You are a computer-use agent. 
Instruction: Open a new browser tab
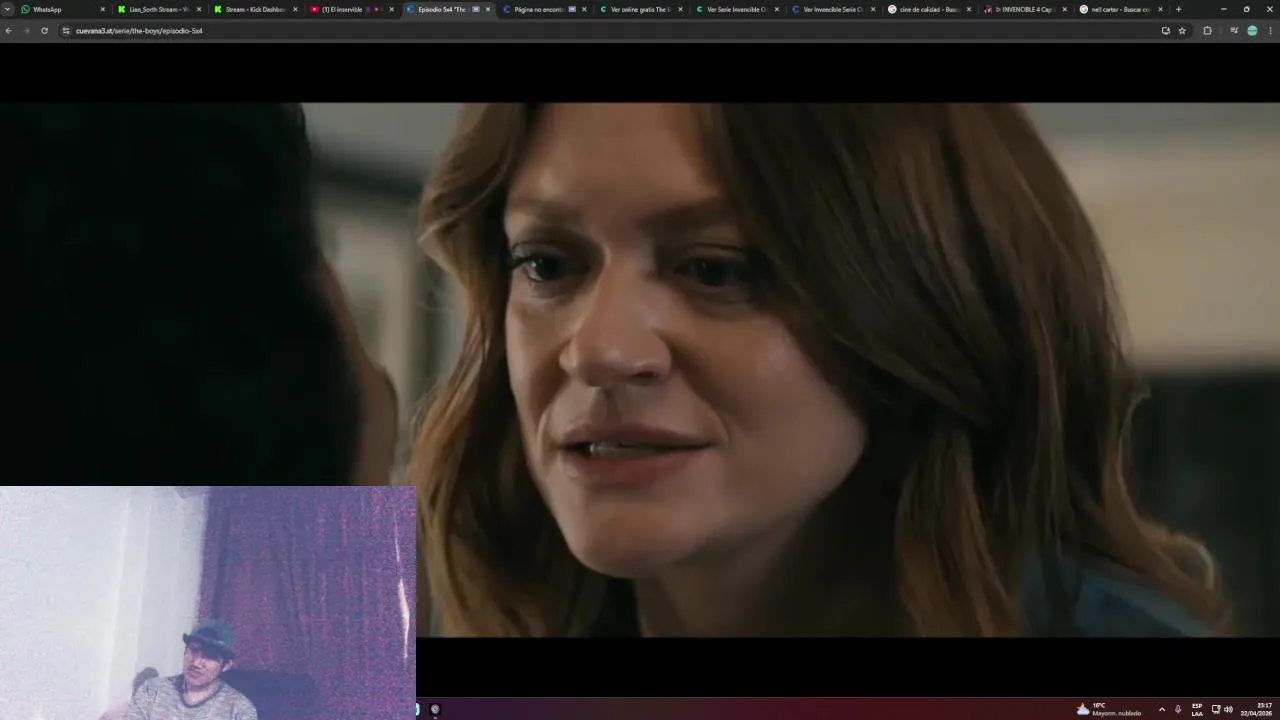coord(1178,9)
